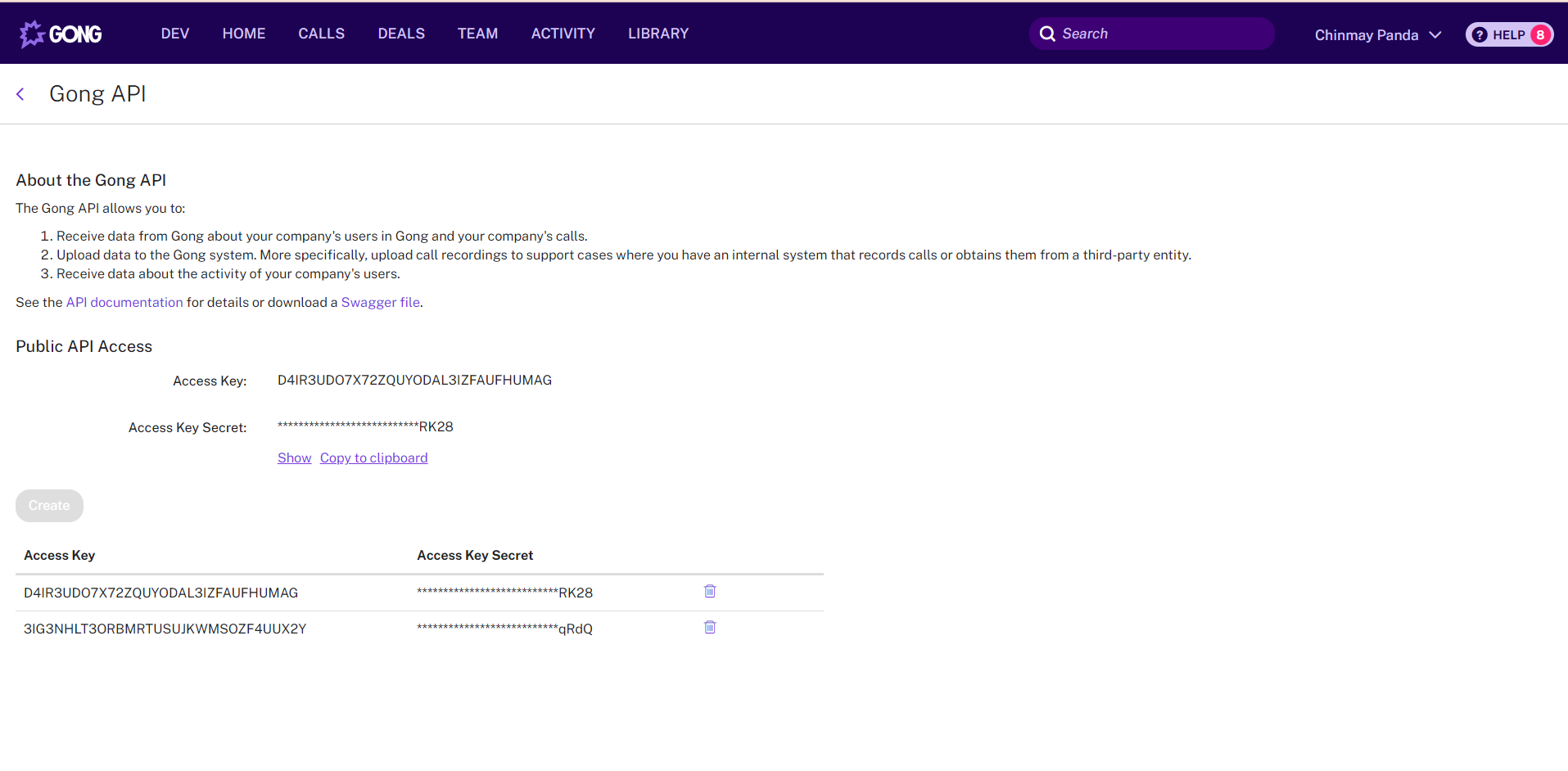The image size is (1568, 771).
Task: Click the Access Key Secret column header
Action: click(475, 555)
